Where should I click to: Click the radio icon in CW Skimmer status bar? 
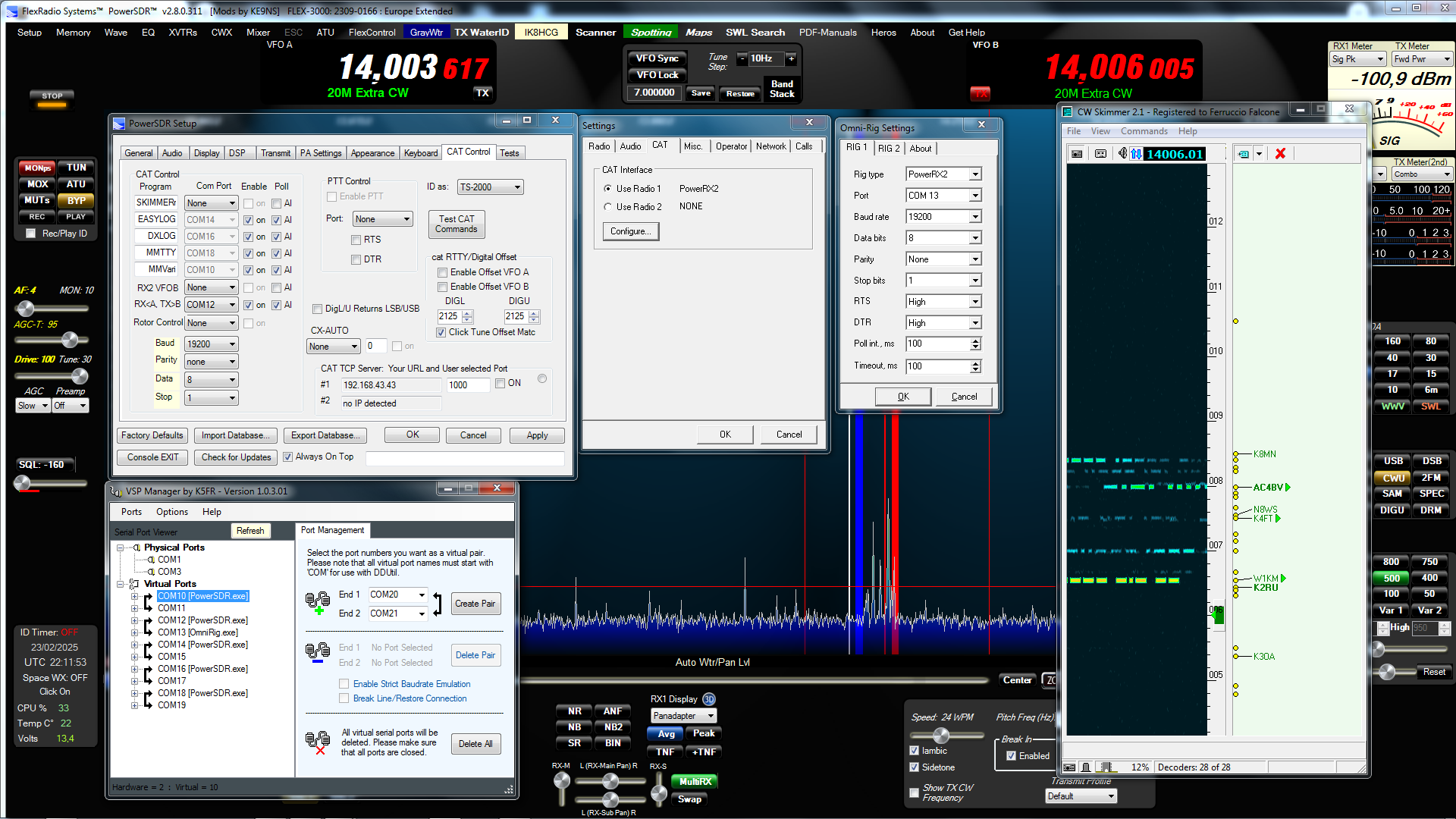(x=1069, y=767)
